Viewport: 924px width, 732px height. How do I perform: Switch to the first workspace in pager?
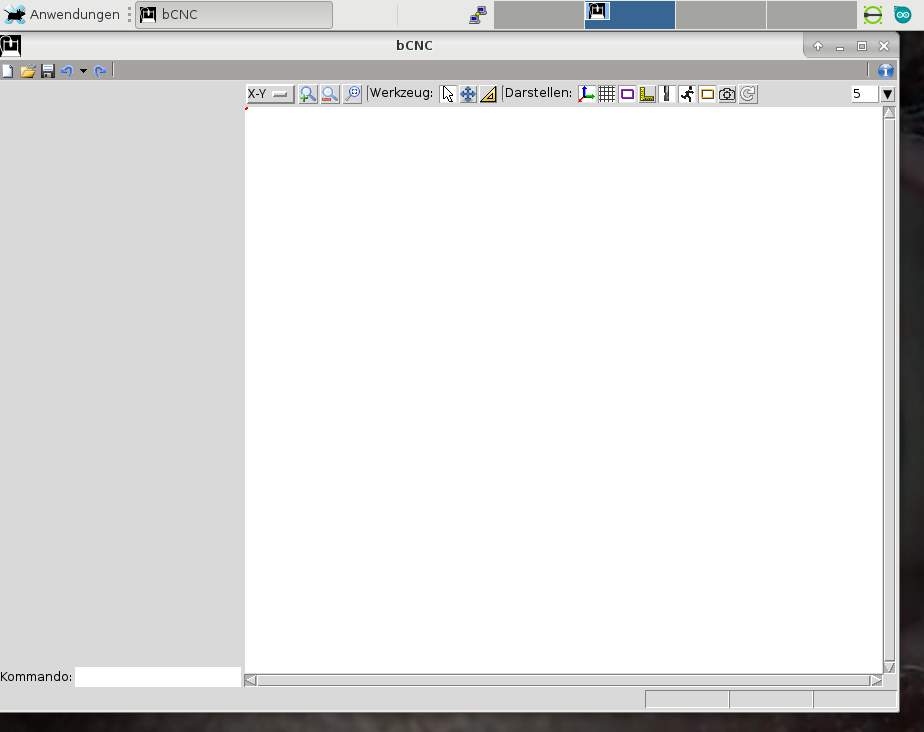click(x=539, y=15)
